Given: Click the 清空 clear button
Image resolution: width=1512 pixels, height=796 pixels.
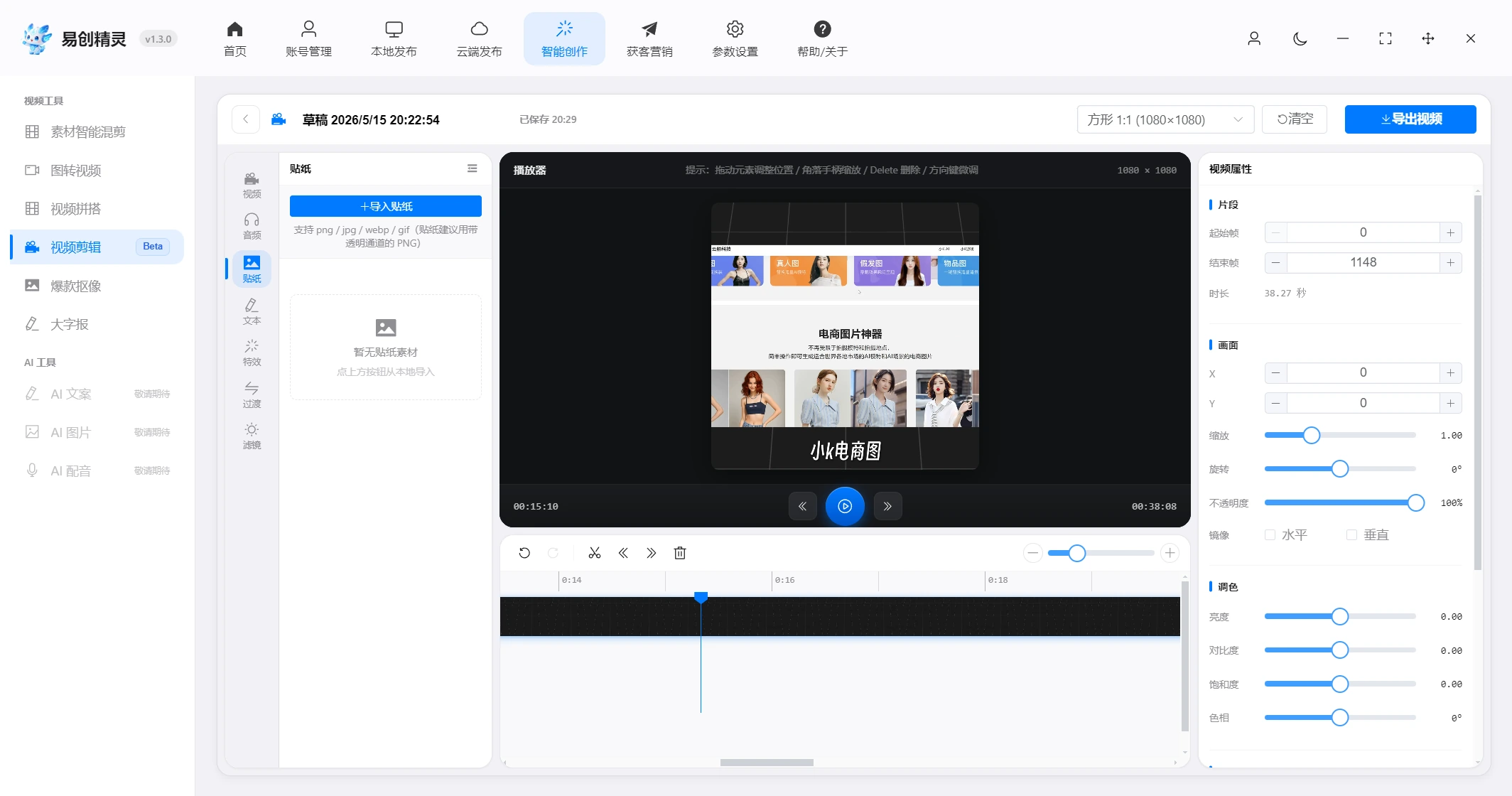Looking at the screenshot, I should (x=1295, y=119).
